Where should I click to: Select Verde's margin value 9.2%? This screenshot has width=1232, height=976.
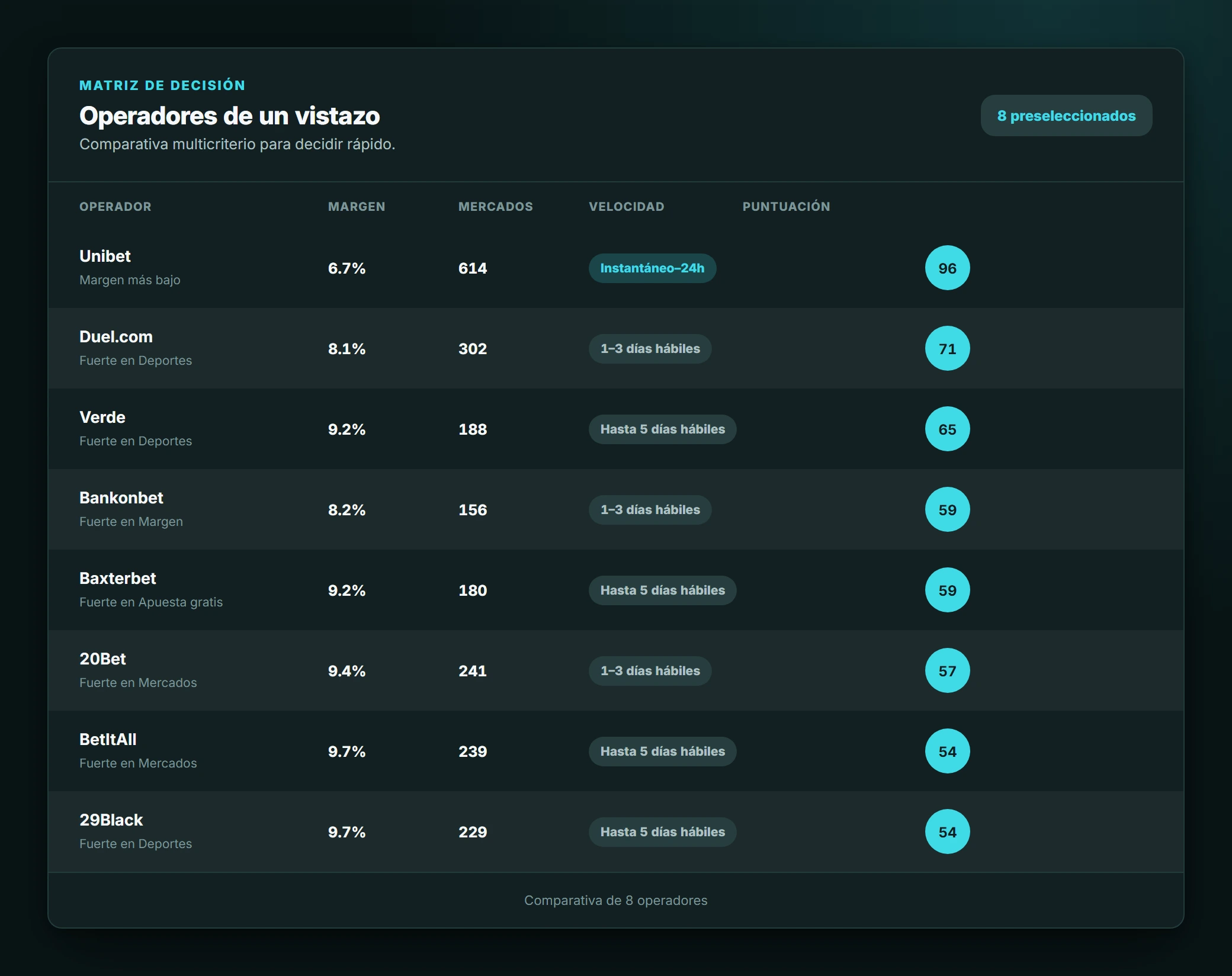tap(346, 429)
